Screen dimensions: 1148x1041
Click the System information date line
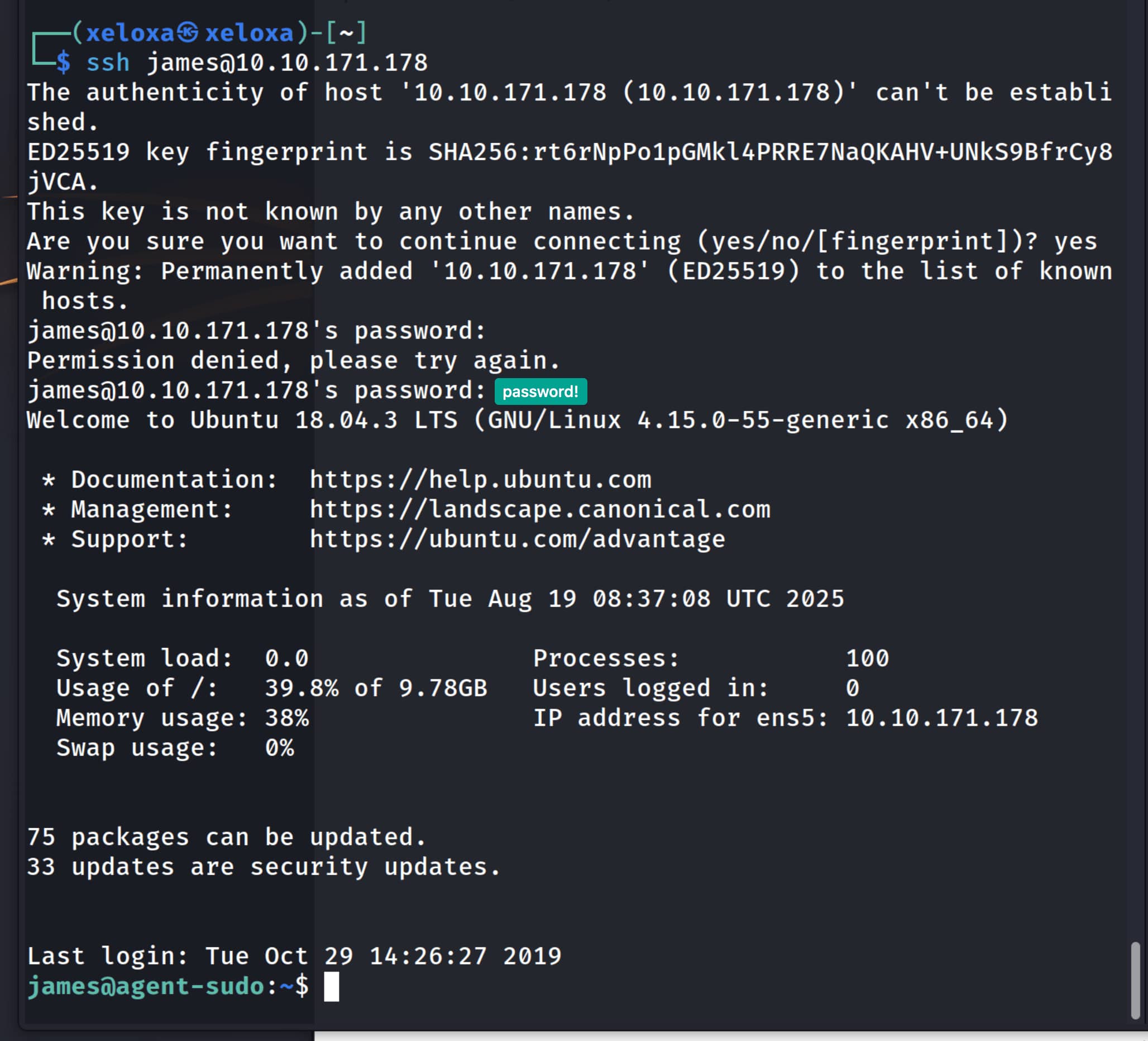450,599
